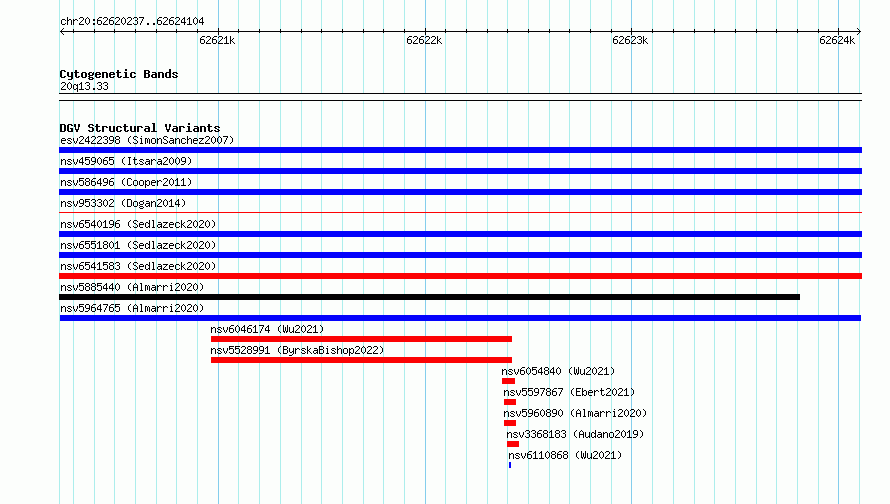Select the 20q13.33 band label
This screenshot has width=890, height=504.
(x=84, y=86)
